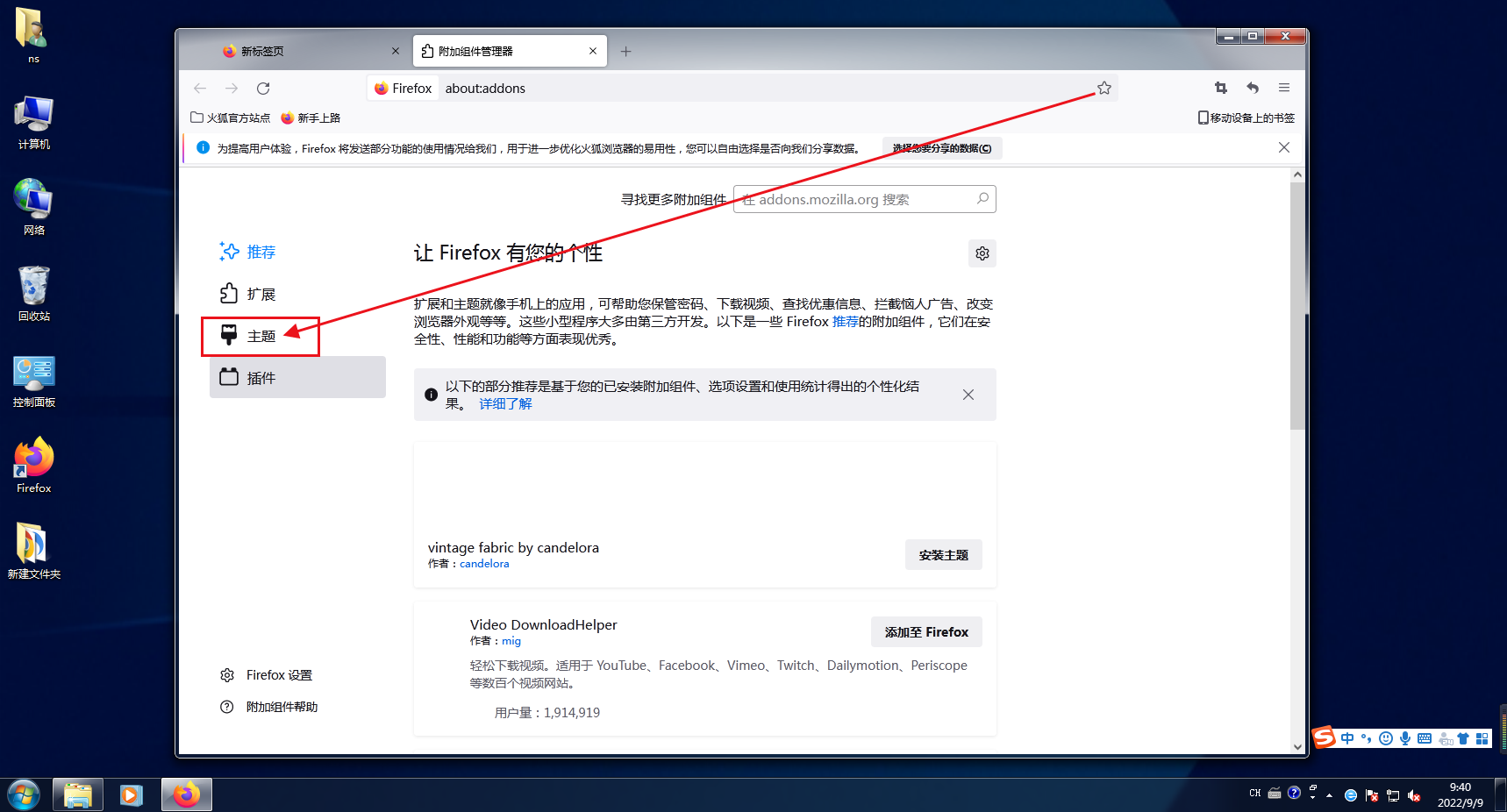
Task: Select the 回收站 recycle bin icon
Action: tap(34, 294)
